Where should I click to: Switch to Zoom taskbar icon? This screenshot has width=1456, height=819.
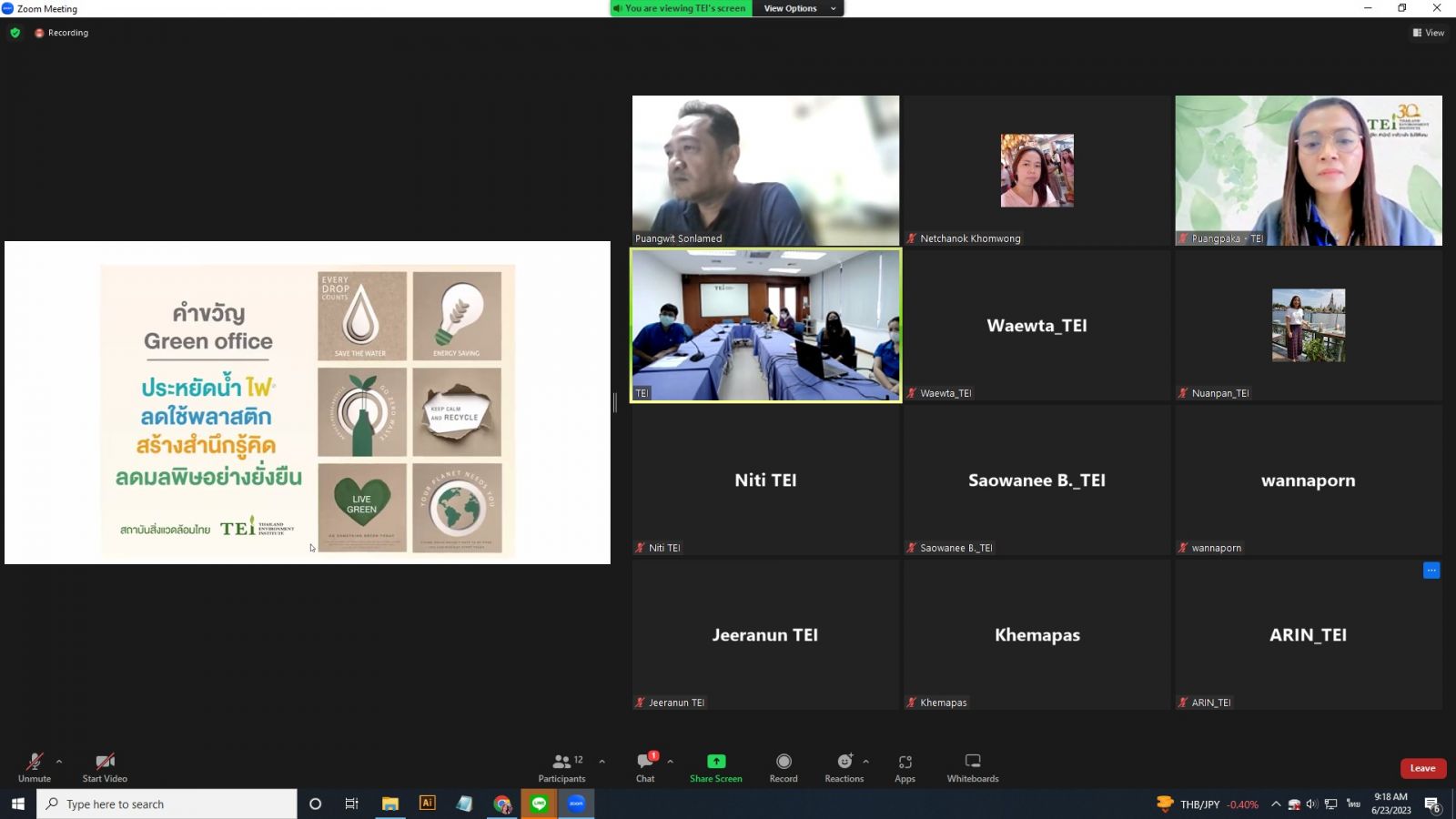[576, 804]
